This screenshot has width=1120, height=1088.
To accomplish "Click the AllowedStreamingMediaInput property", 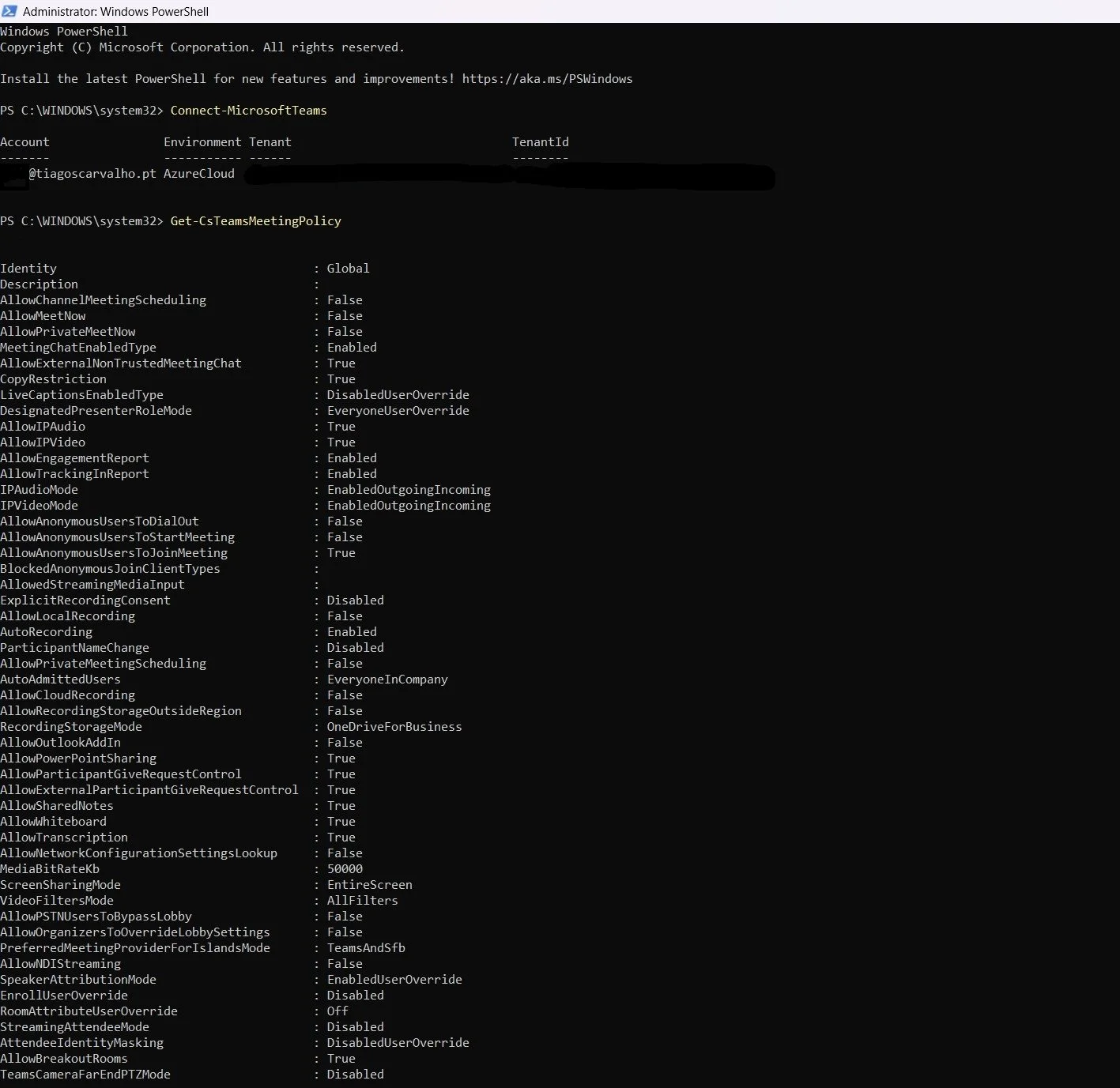I will tap(92, 585).
